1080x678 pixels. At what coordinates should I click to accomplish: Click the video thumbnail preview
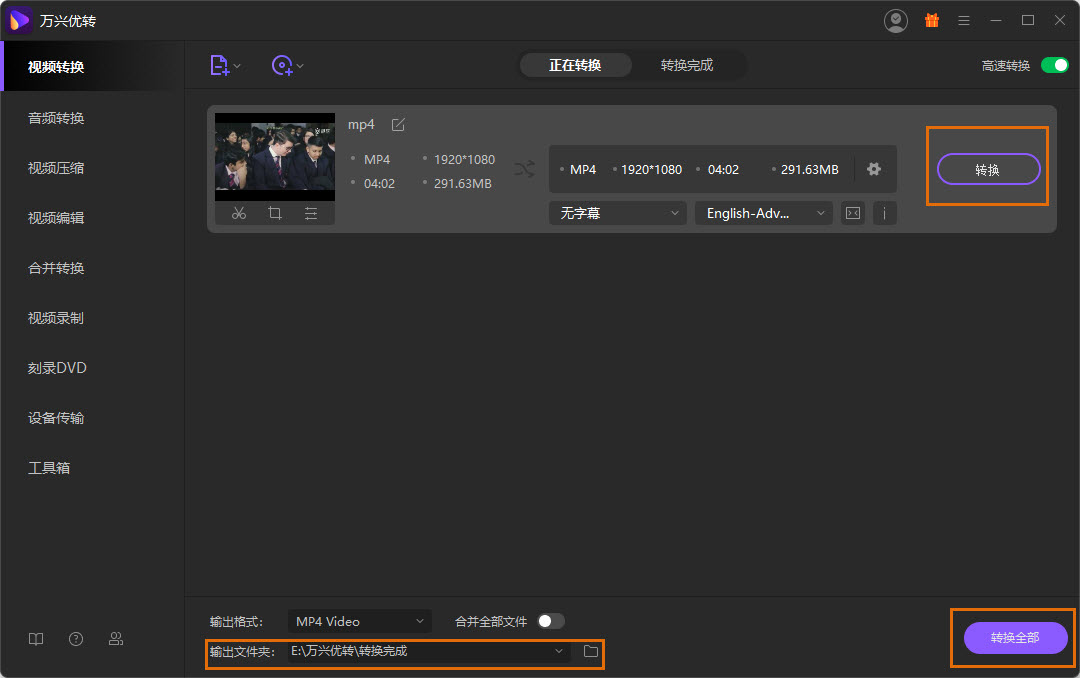pos(275,157)
